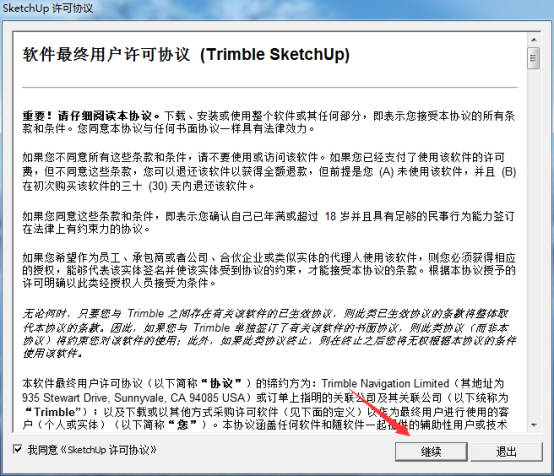Click the 继续 button to proceed
Viewport: 554px width, 476px height.
coord(431,451)
